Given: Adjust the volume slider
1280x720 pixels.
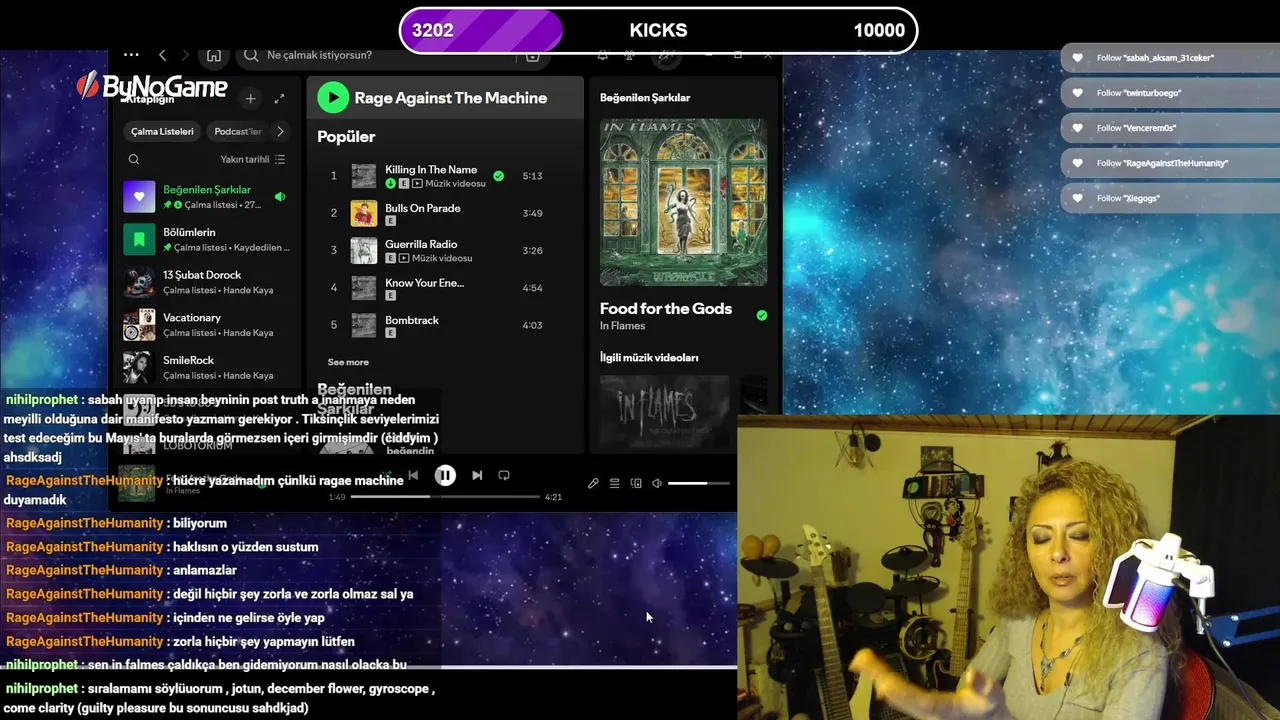Looking at the screenshot, I should click(x=699, y=483).
